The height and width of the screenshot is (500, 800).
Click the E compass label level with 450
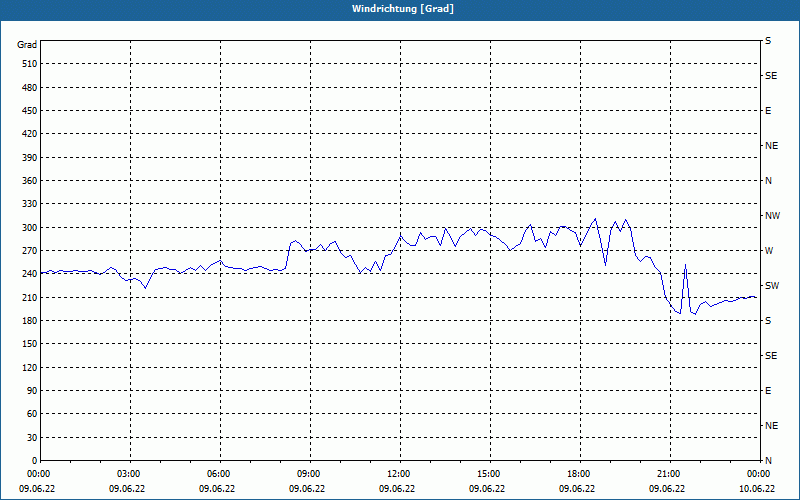tap(768, 111)
